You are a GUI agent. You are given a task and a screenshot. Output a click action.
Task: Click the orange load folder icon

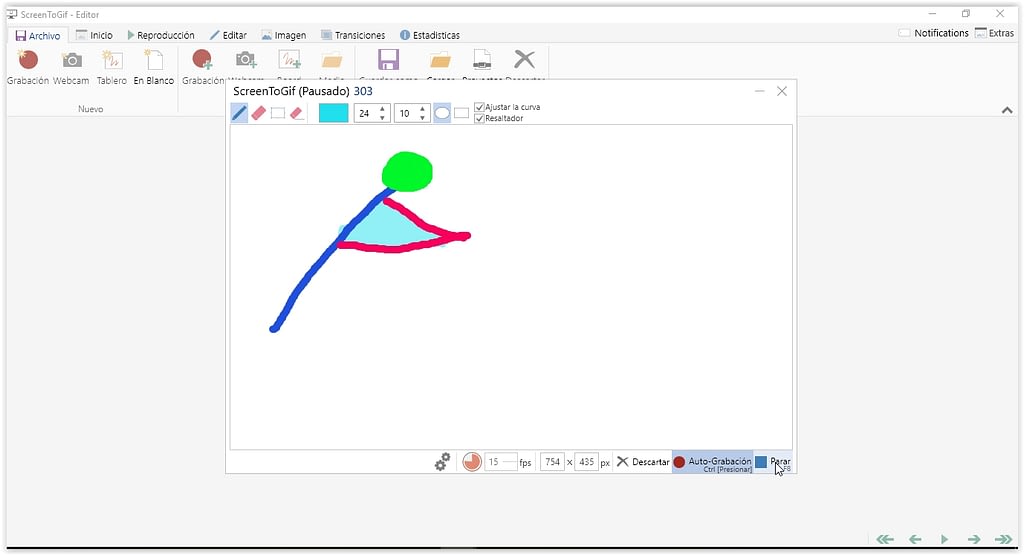(x=440, y=61)
